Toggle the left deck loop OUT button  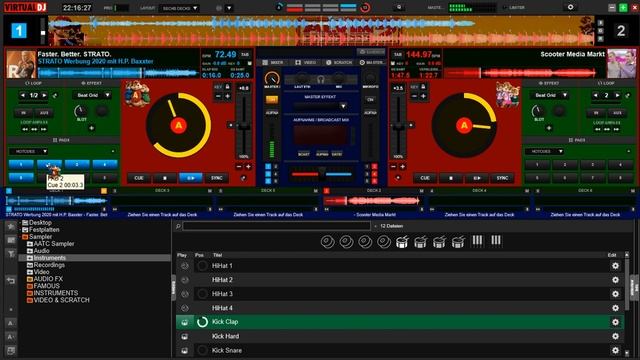44,113
